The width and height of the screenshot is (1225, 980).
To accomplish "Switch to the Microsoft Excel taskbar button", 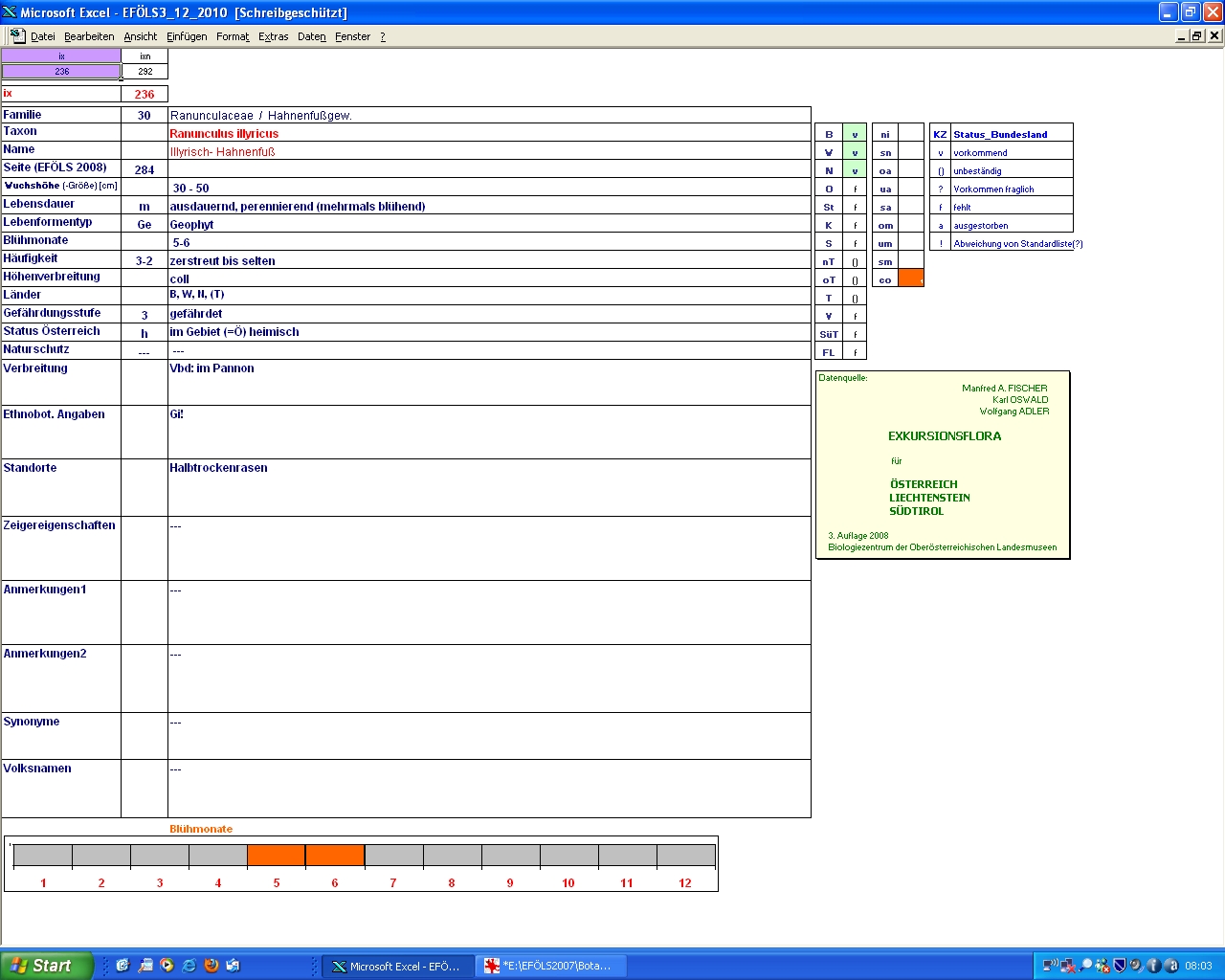I will coord(396,966).
